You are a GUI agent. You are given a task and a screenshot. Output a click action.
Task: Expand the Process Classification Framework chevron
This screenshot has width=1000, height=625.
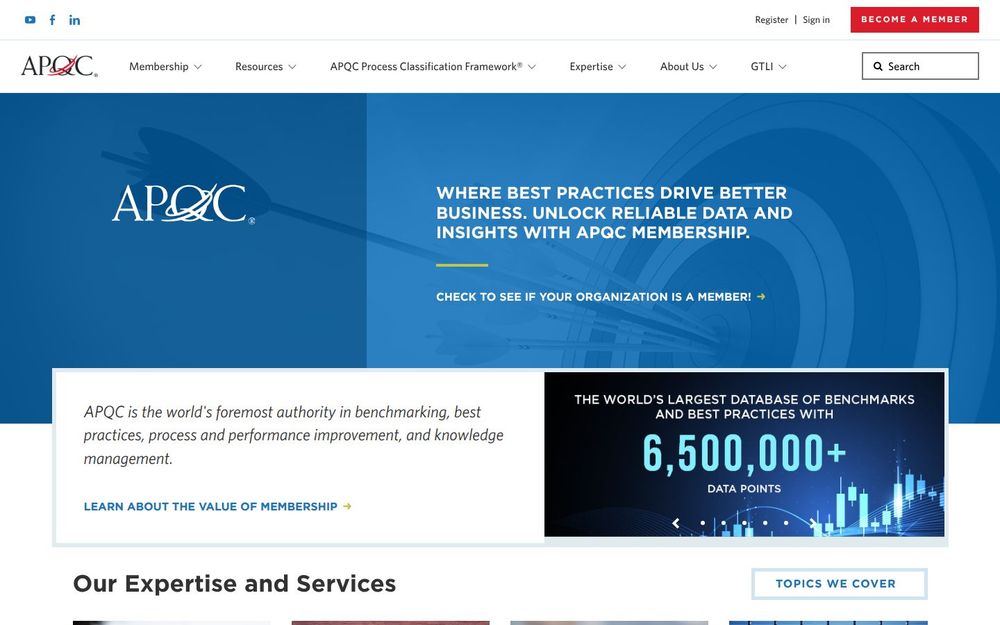(532, 67)
